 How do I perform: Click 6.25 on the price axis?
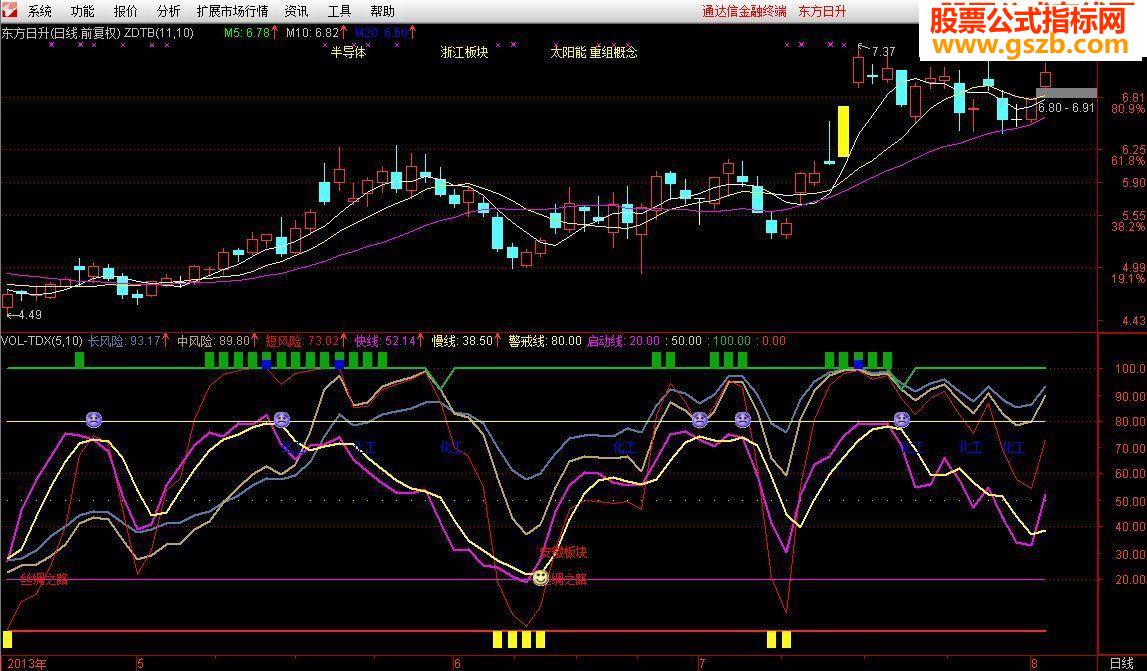[1133, 149]
